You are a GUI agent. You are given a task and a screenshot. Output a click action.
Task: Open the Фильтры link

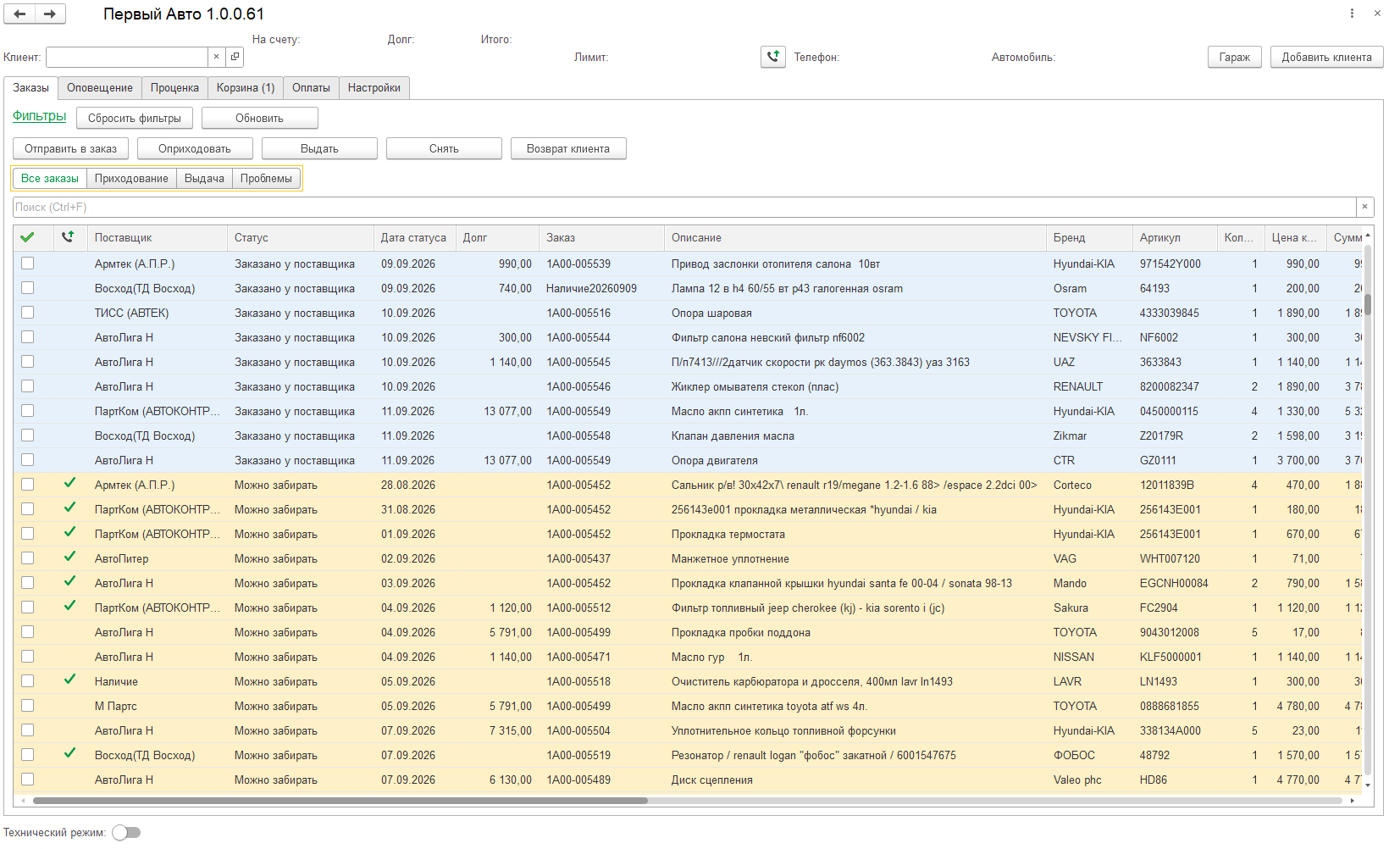coord(40,116)
